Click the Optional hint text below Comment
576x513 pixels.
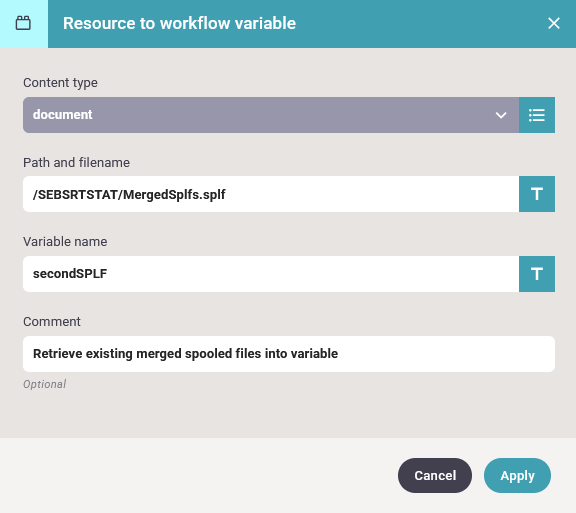(44, 384)
